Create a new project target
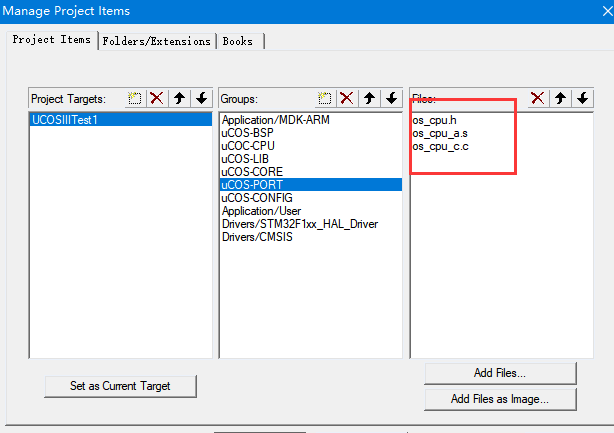The image size is (614, 433). (x=135, y=98)
